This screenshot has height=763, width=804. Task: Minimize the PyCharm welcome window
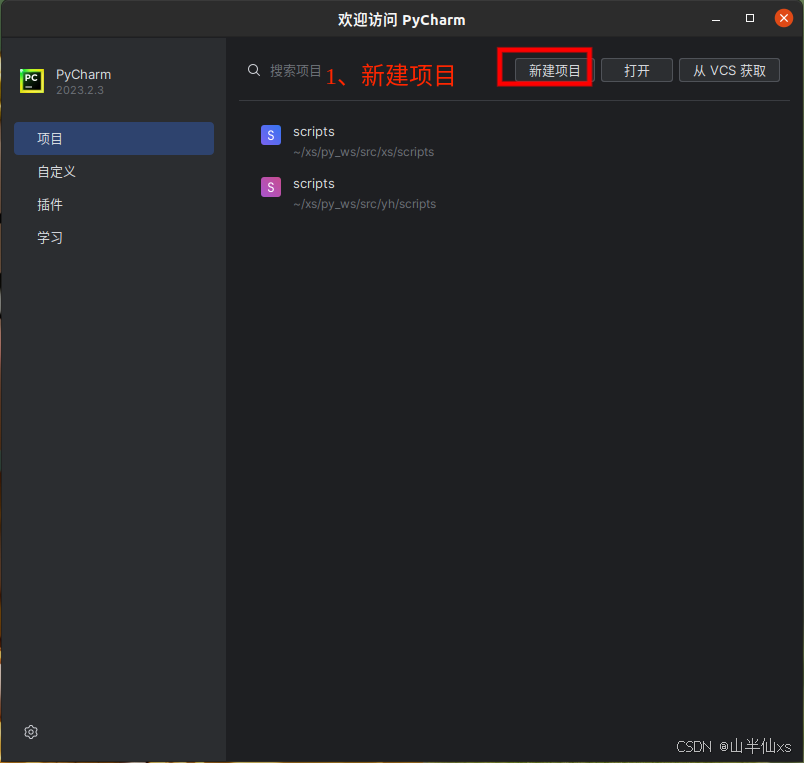716,19
